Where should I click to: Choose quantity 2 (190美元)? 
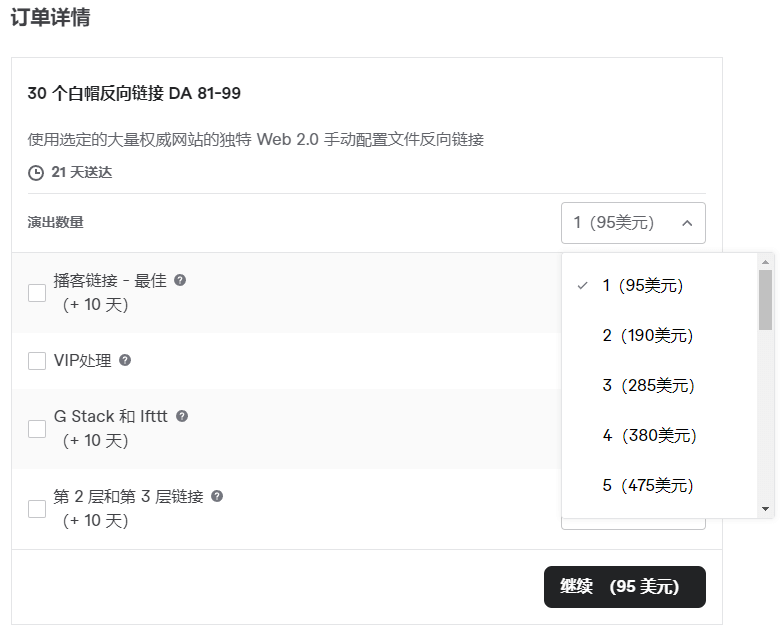point(660,335)
